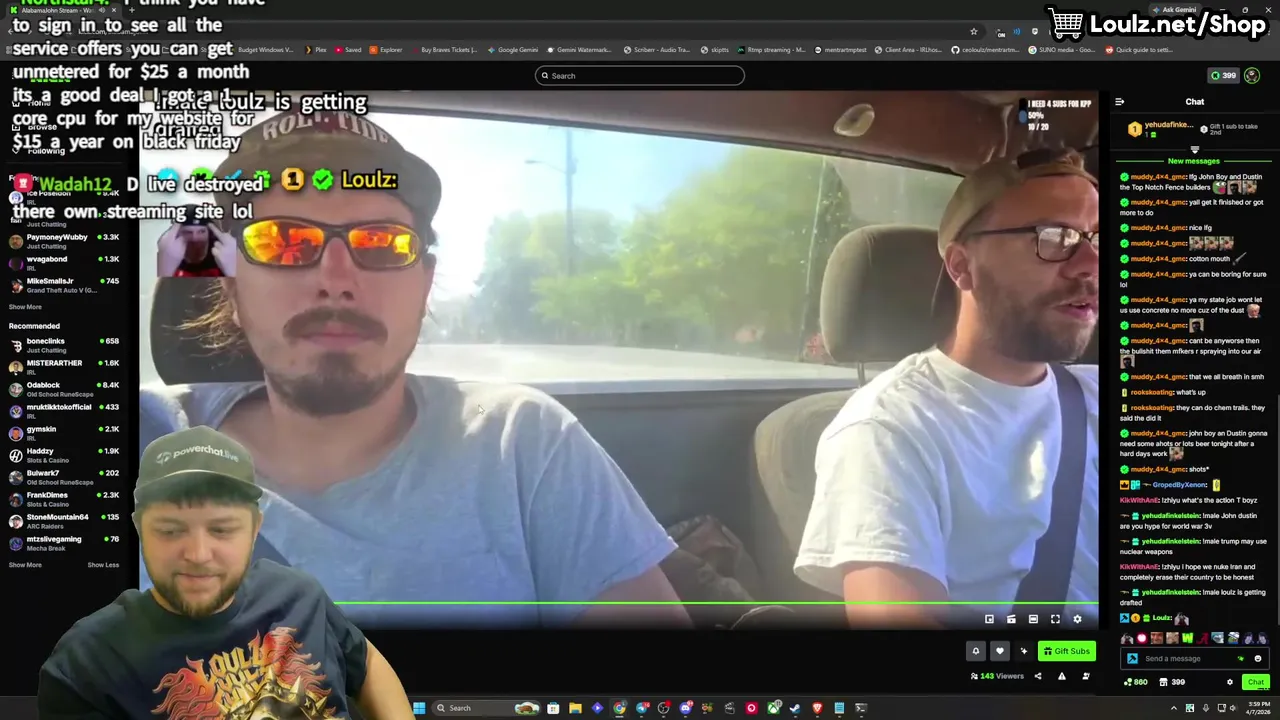The width and height of the screenshot is (1280, 720).
Task: Open File Explorer from taskbar
Action: pos(575,708)
